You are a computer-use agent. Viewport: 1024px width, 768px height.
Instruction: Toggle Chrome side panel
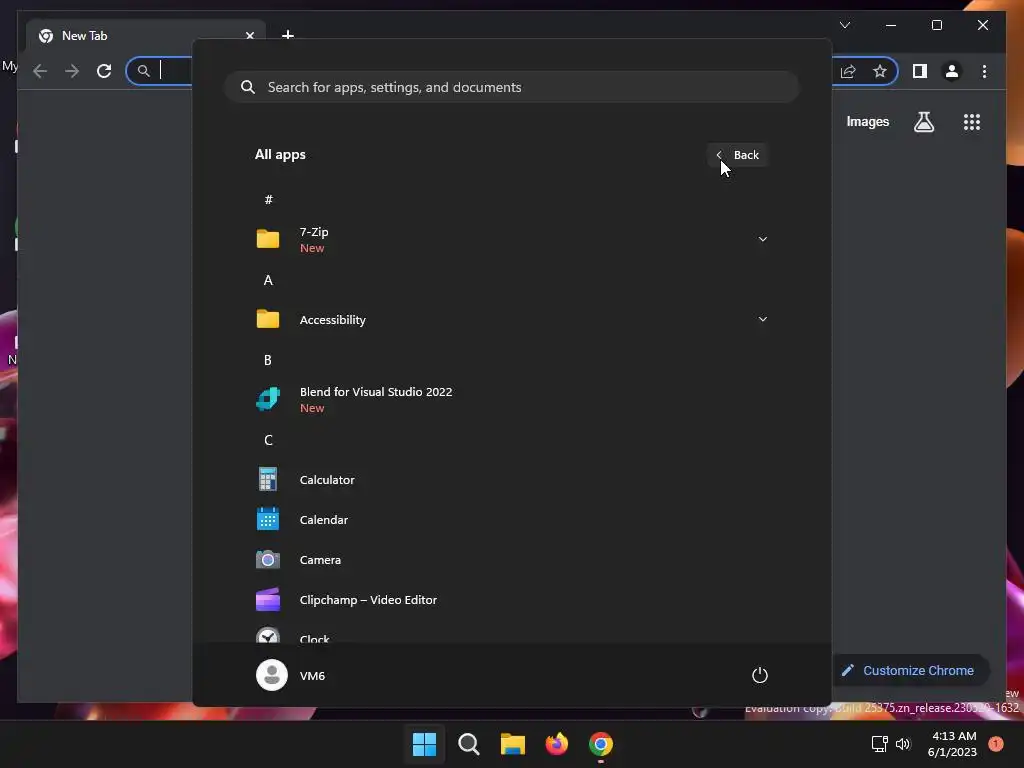[x=920, y=71]
